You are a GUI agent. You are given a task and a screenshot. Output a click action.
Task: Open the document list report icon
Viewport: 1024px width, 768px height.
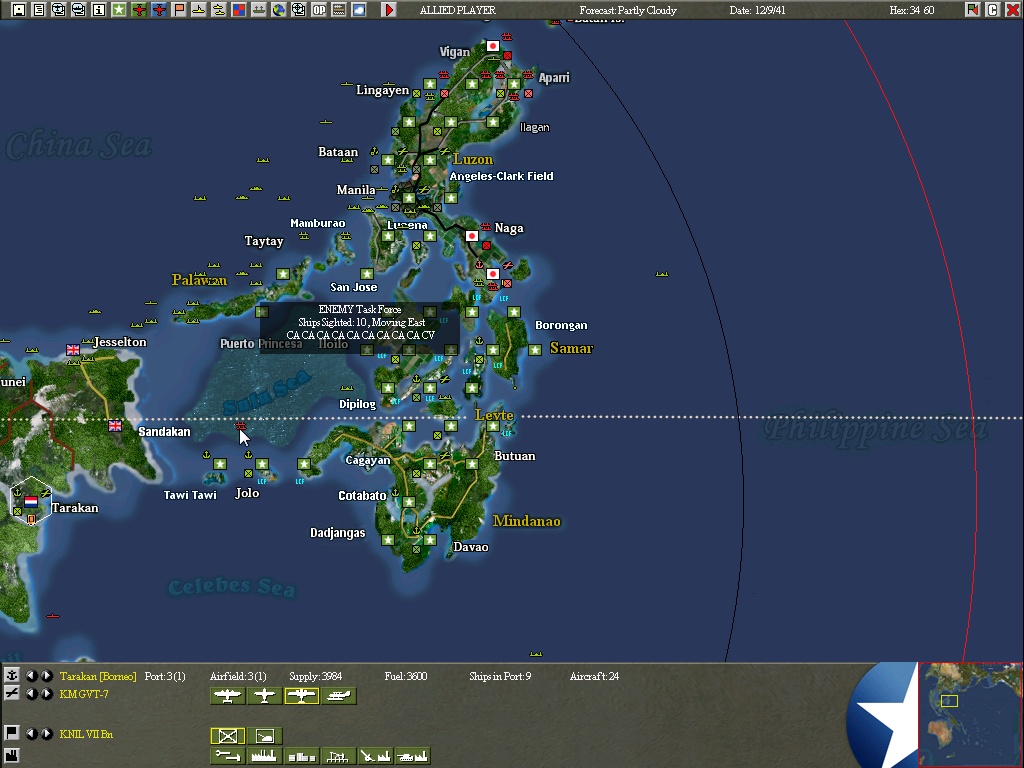[39, 10]
